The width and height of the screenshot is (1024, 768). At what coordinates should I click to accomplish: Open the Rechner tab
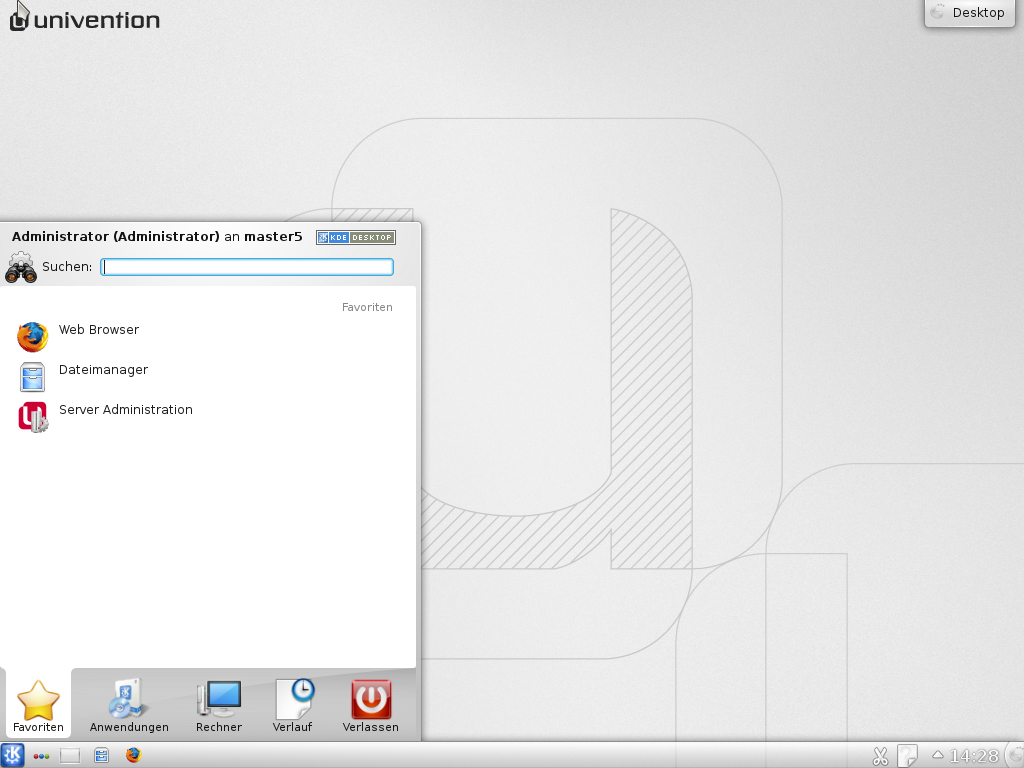pyautogui.click(x=219, y=706)
